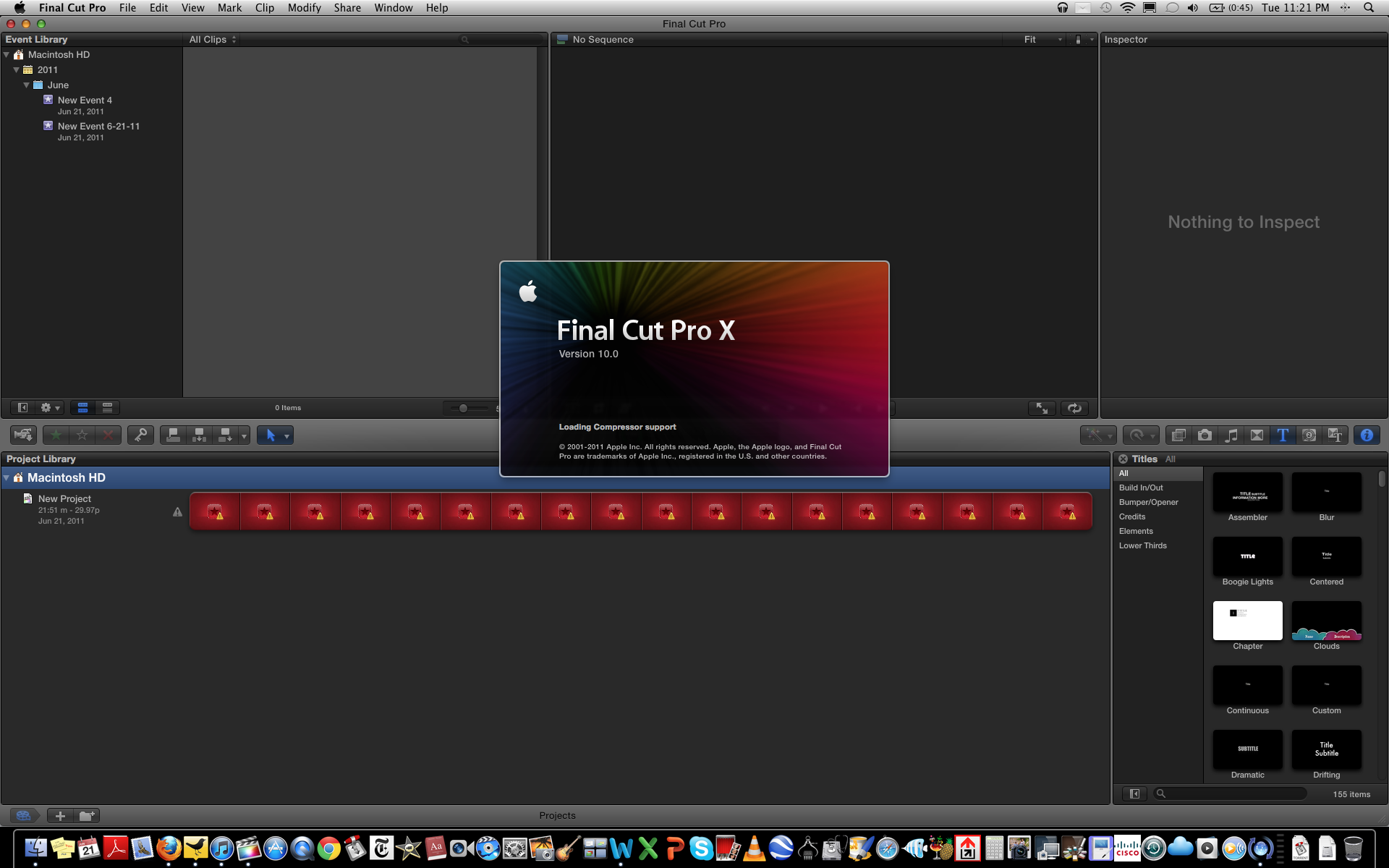Click the Insert clip edit button

[x=199, y=435]
